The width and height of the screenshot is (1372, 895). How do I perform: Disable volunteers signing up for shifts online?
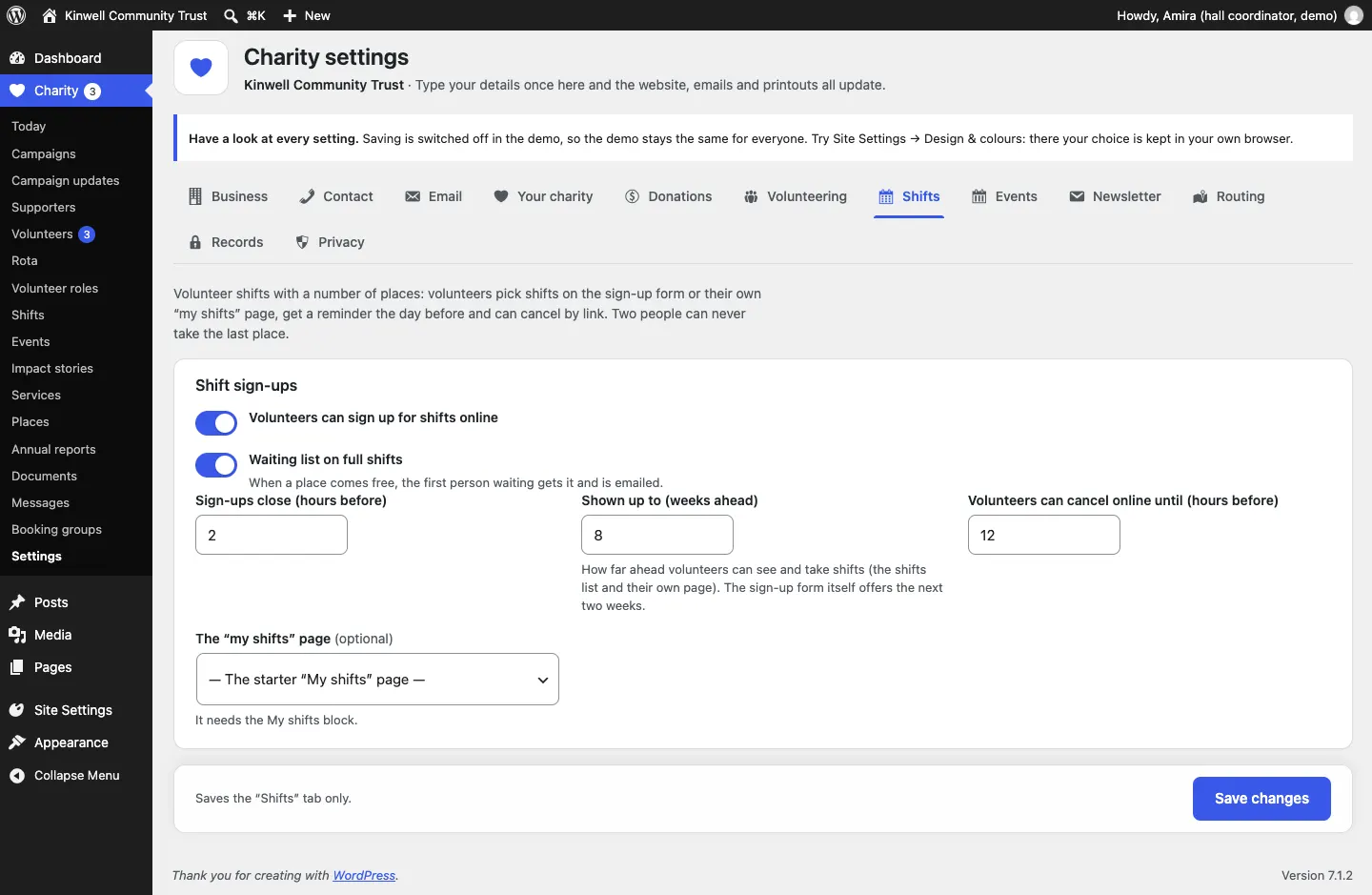click(x=216, y=423)
